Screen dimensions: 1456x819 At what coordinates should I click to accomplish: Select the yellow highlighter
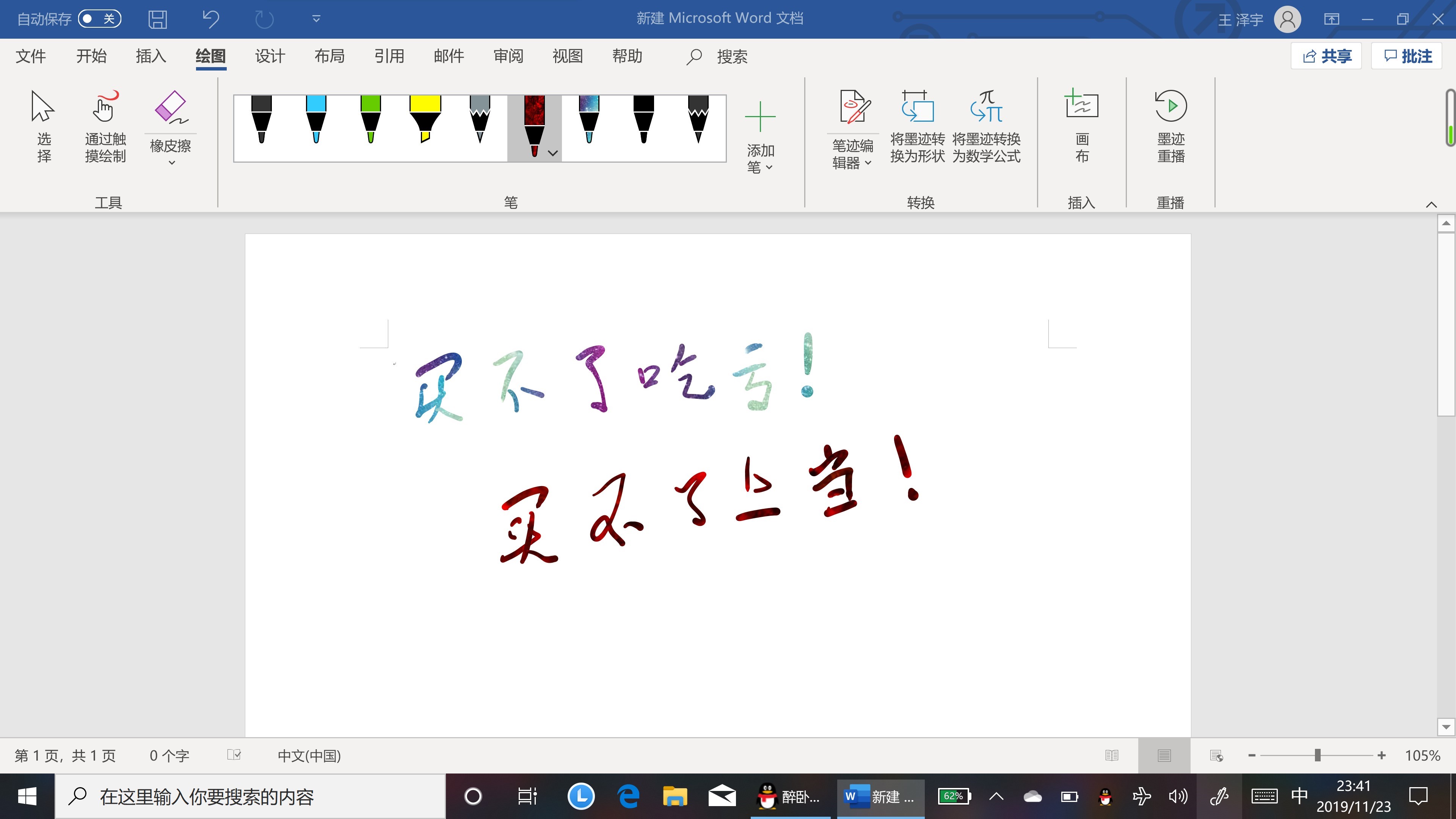[x=425, y=119]
